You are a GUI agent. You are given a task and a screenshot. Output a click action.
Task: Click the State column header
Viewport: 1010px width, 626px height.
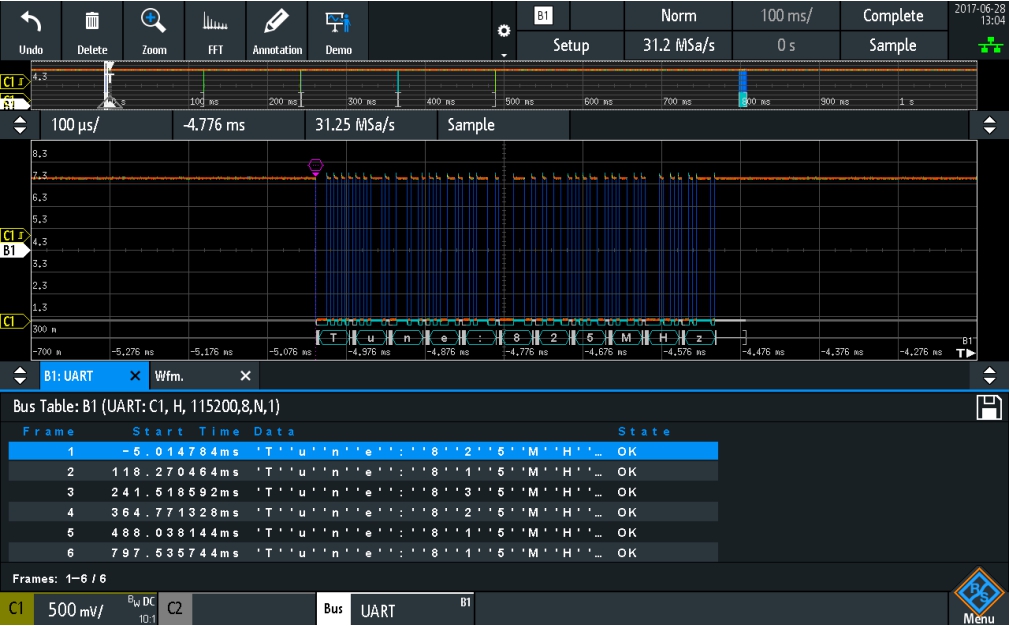click(644, 432)
